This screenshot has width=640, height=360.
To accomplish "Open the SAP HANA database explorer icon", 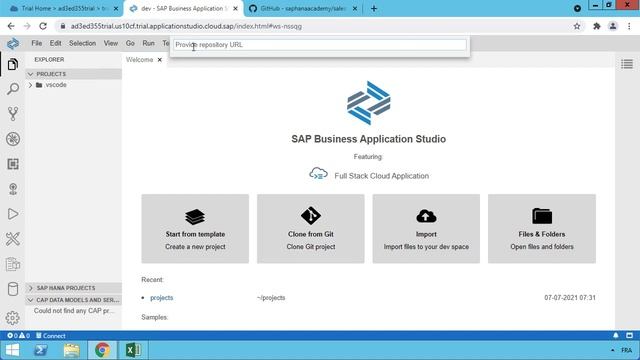I will pyautogui.click(x=13, y=289).
